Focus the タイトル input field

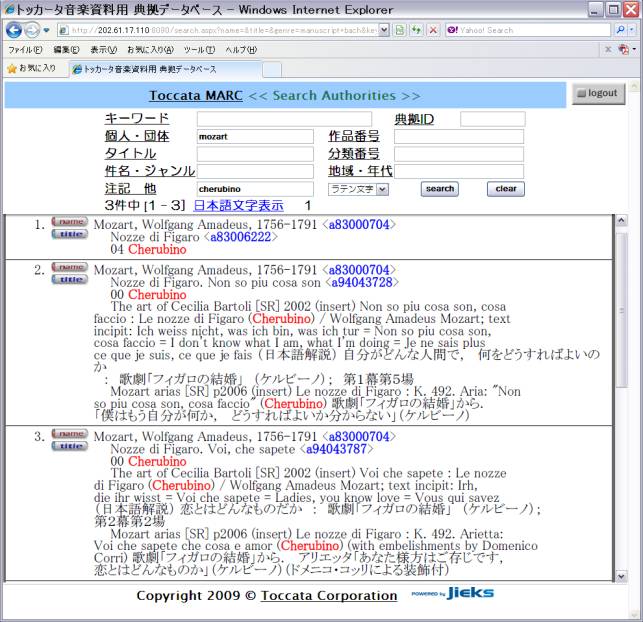pyautogui.click(x=255, y=154)
